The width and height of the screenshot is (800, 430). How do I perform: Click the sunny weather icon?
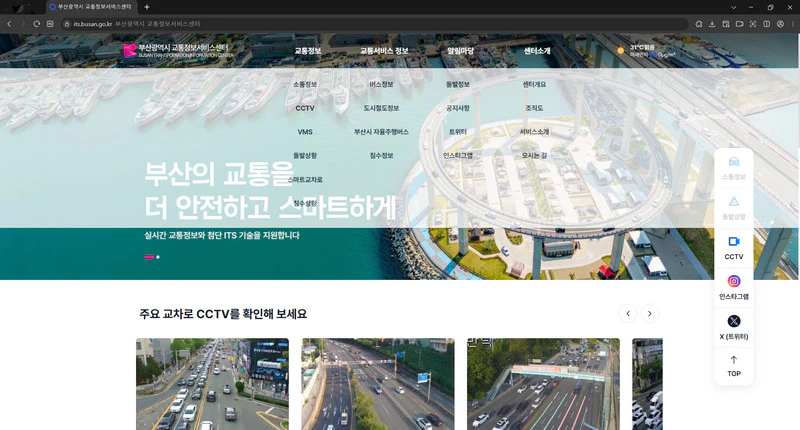tap(620, 50)
